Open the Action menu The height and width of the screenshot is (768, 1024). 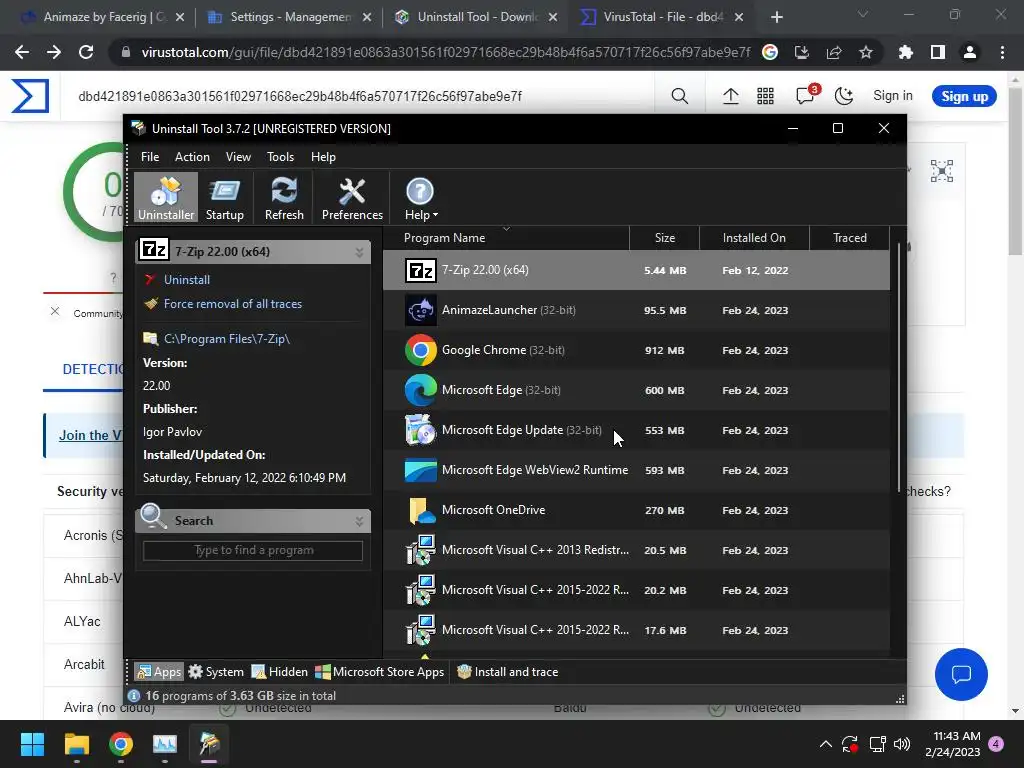(192, 157)
